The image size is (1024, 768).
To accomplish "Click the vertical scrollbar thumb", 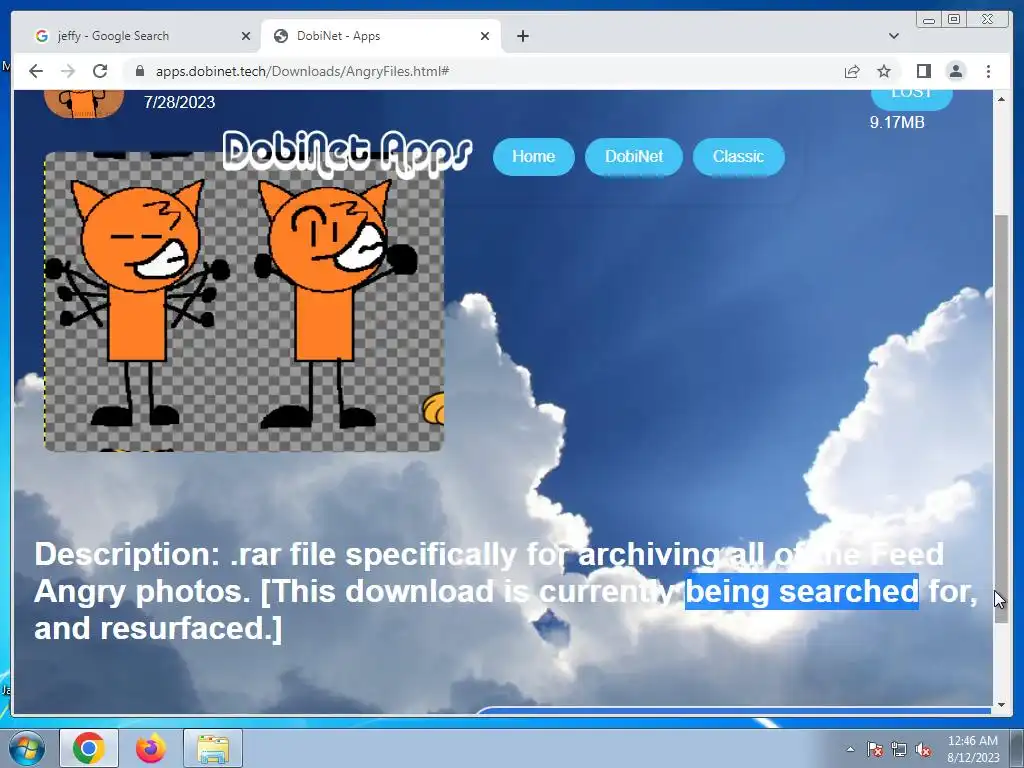I will [x=1001, y=418].
